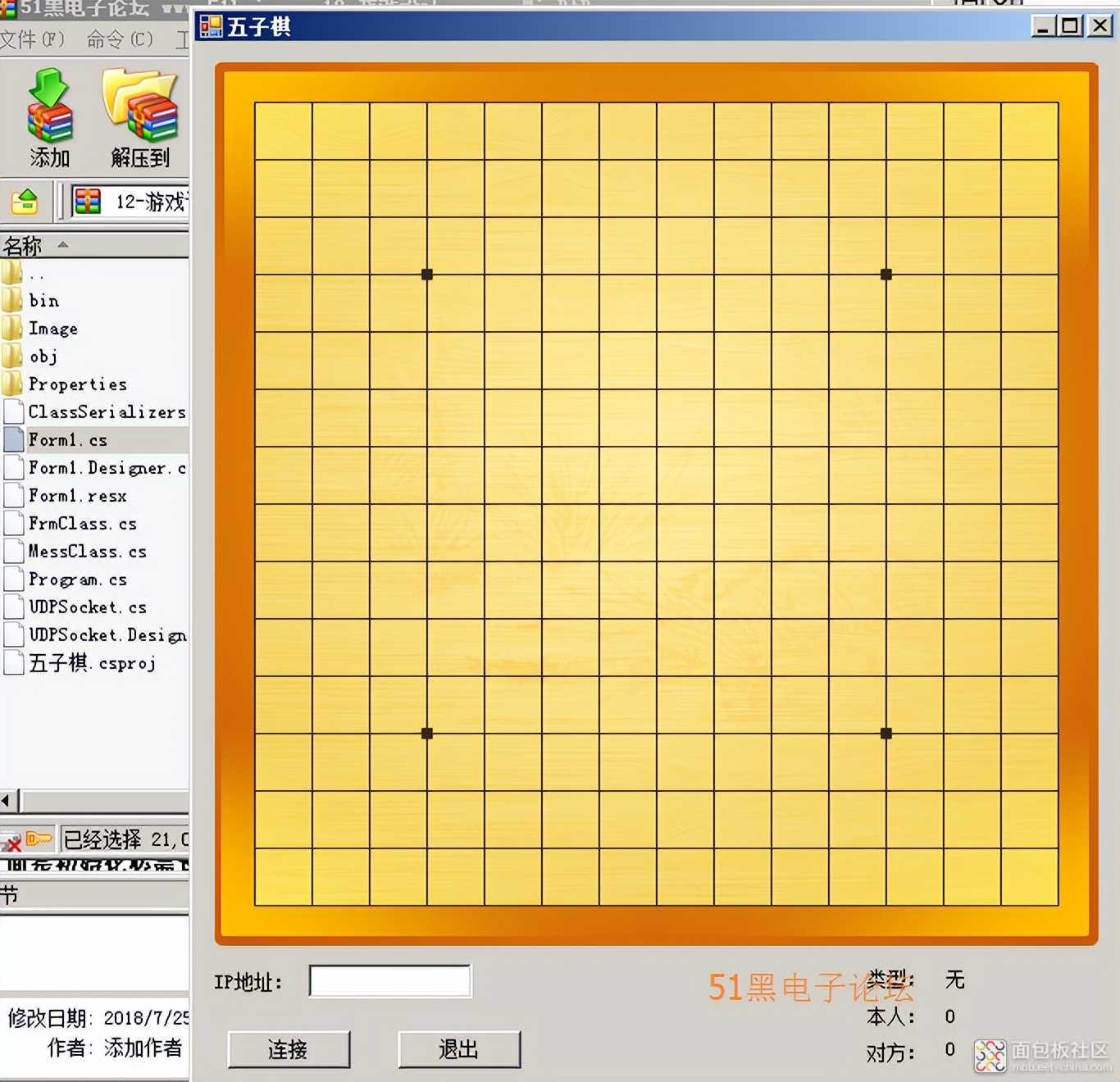Click the 五子棋 window title icon
Viewport: 1120px width, 1082px height.
tap(211, 27)
